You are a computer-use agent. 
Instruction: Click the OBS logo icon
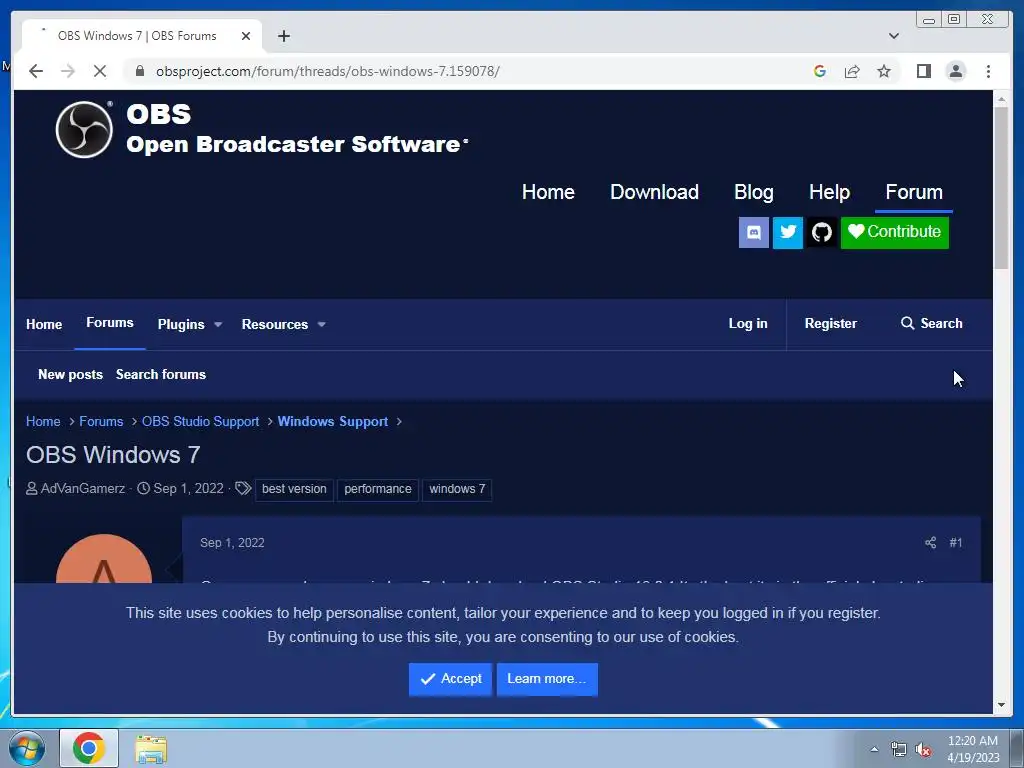[x=84, y=129]
